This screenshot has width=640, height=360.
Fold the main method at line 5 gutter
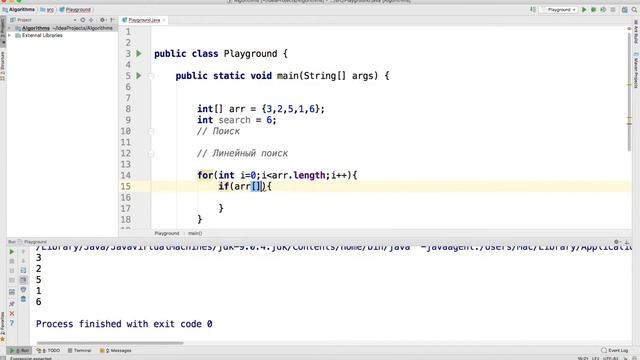(x=151, y=76)
